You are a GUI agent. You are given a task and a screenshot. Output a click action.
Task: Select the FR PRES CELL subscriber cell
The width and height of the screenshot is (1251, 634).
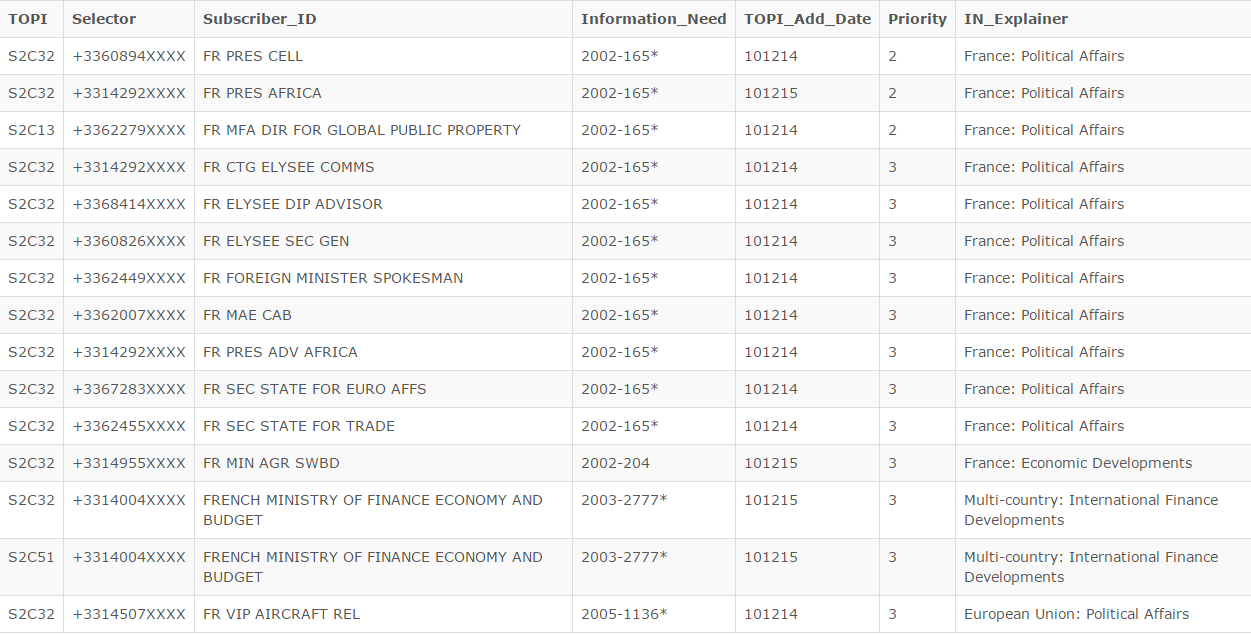pyautogui.click(x=253, y=56)
